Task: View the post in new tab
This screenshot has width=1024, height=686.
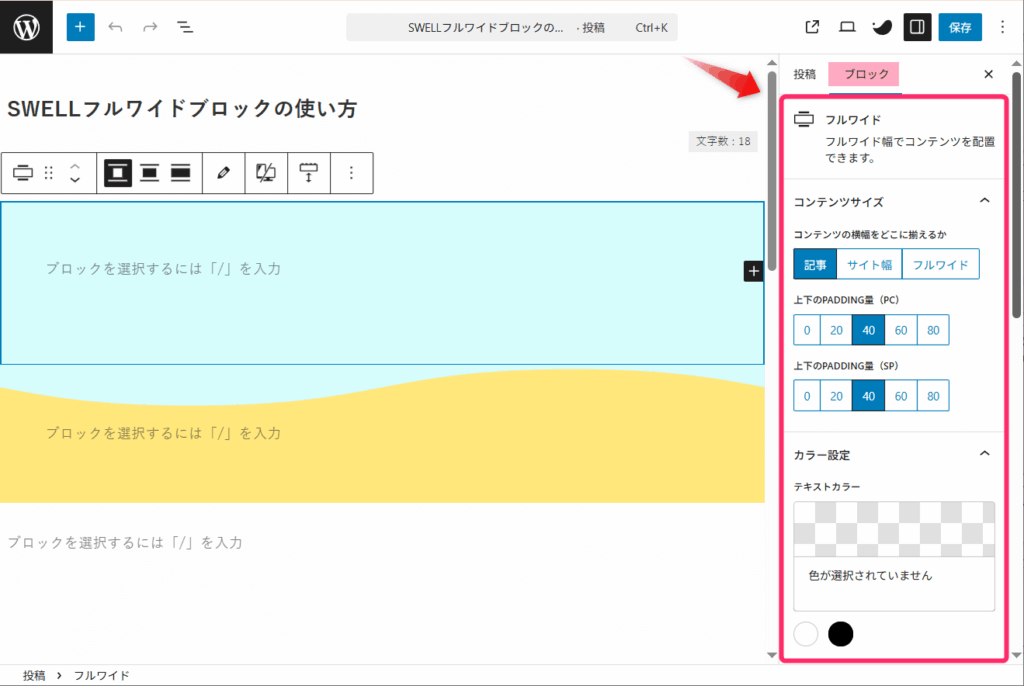Action: [812, 27]
